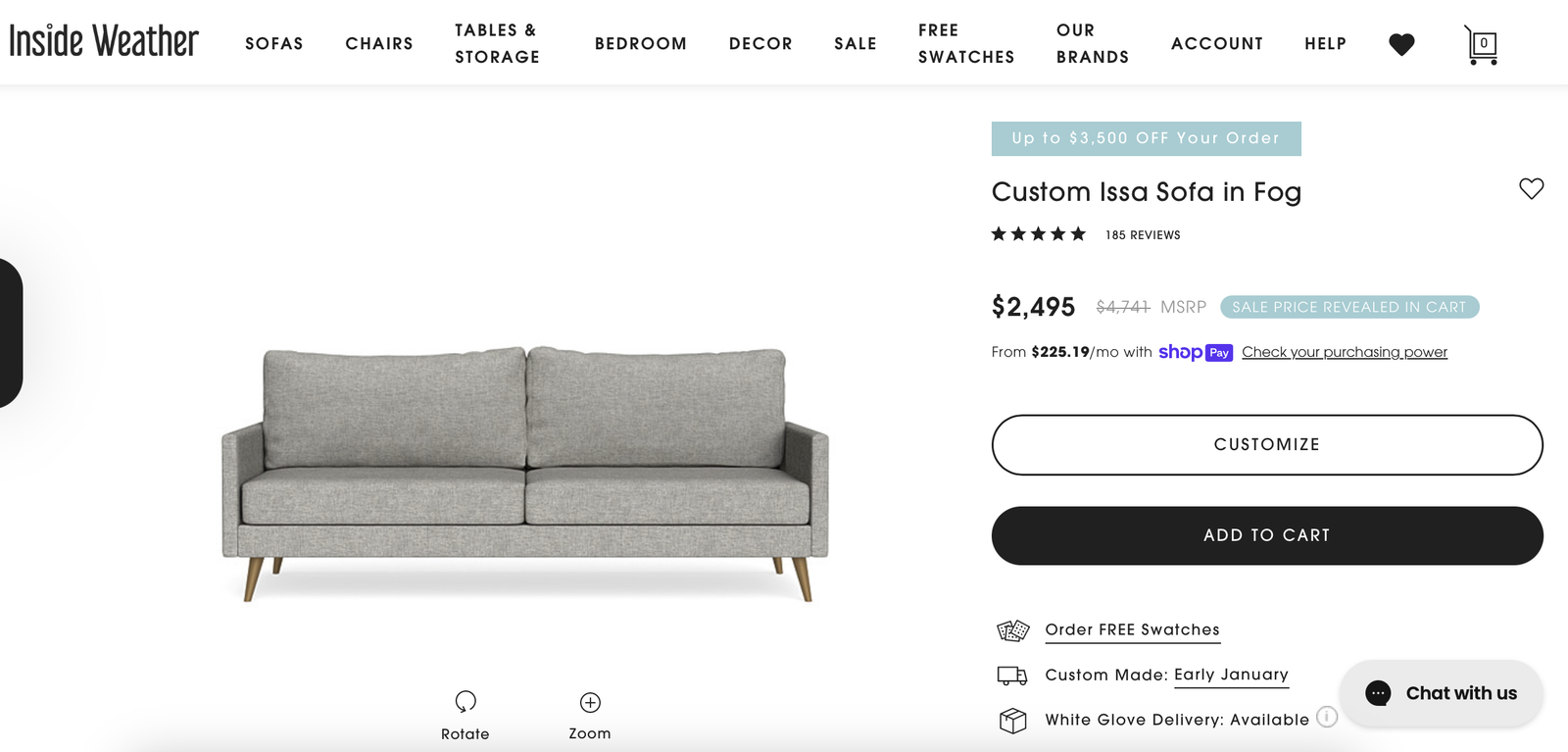Open the shopping cart icon in the header
The width and height of the screenshot is (1568, 752).
pos(1481,43)
